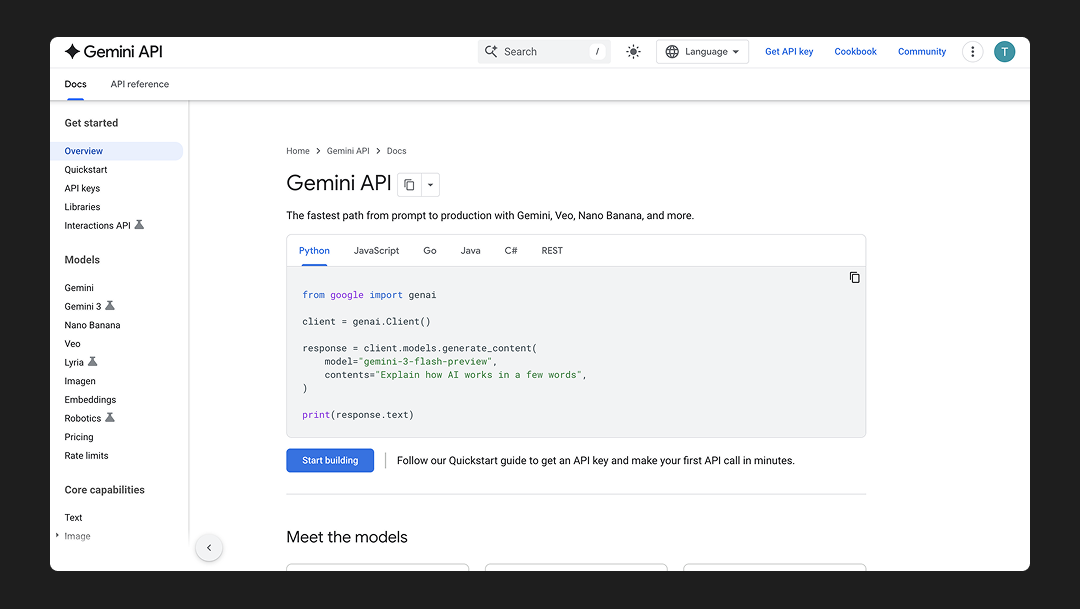Open Overview in the sidebar
Viewport: 1080px width, 609px height.
point(117,151)
